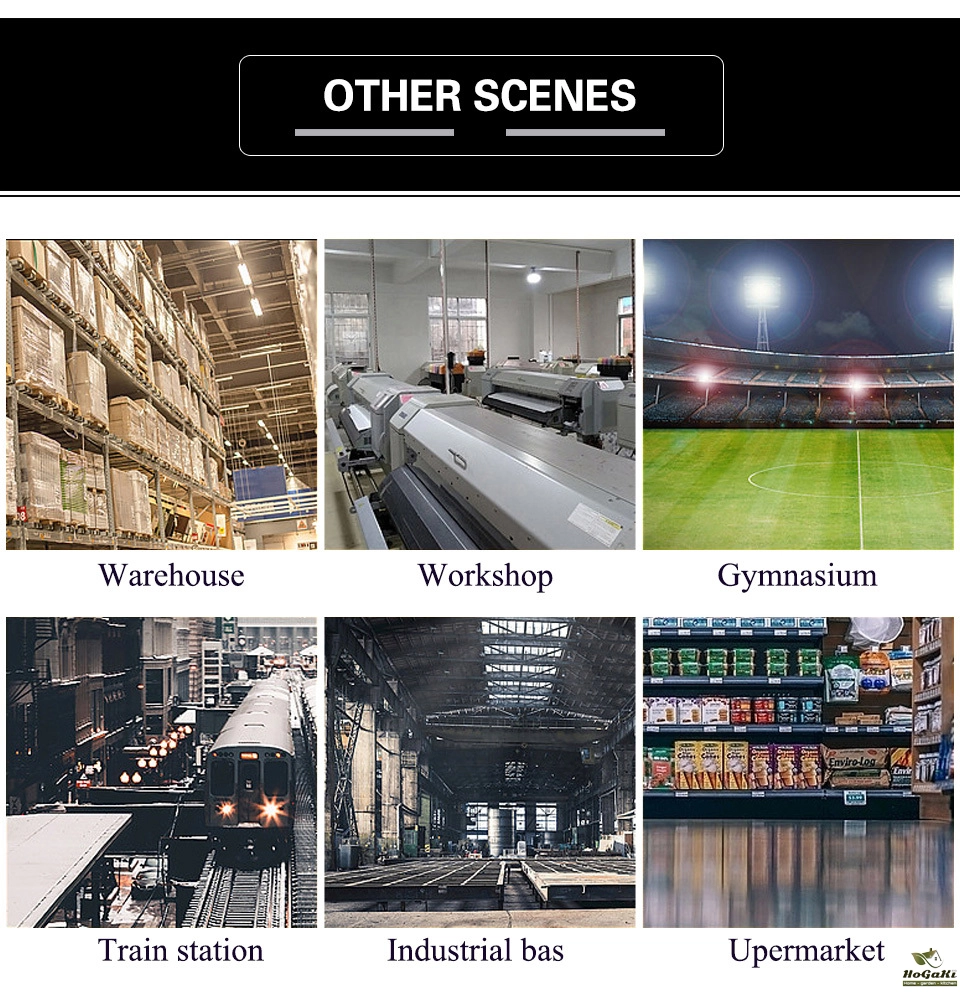This screenshot has height=1000, width=960.
Task: Click the HoGaKi logo icon
Action: [930, 967]
